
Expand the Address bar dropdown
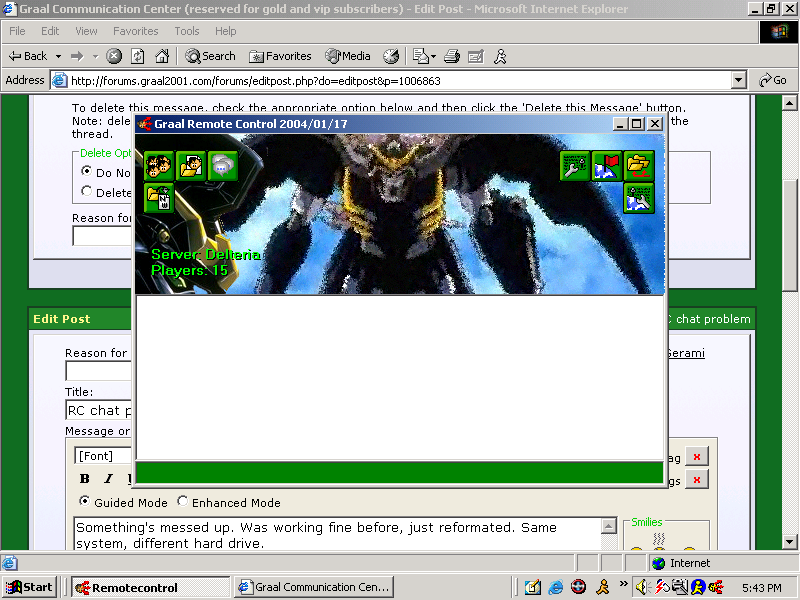click(x=738, y=80)
